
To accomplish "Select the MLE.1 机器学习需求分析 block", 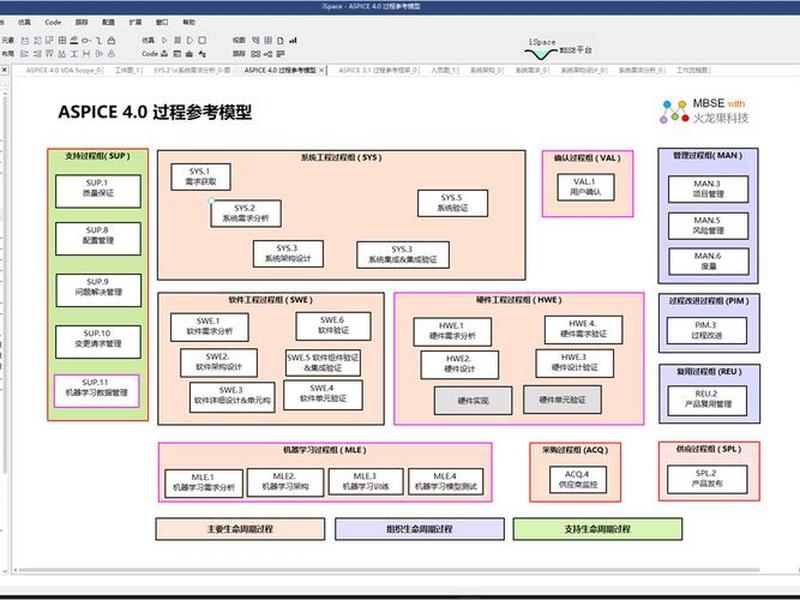I will pyautogui.click(x=204, y=483).
